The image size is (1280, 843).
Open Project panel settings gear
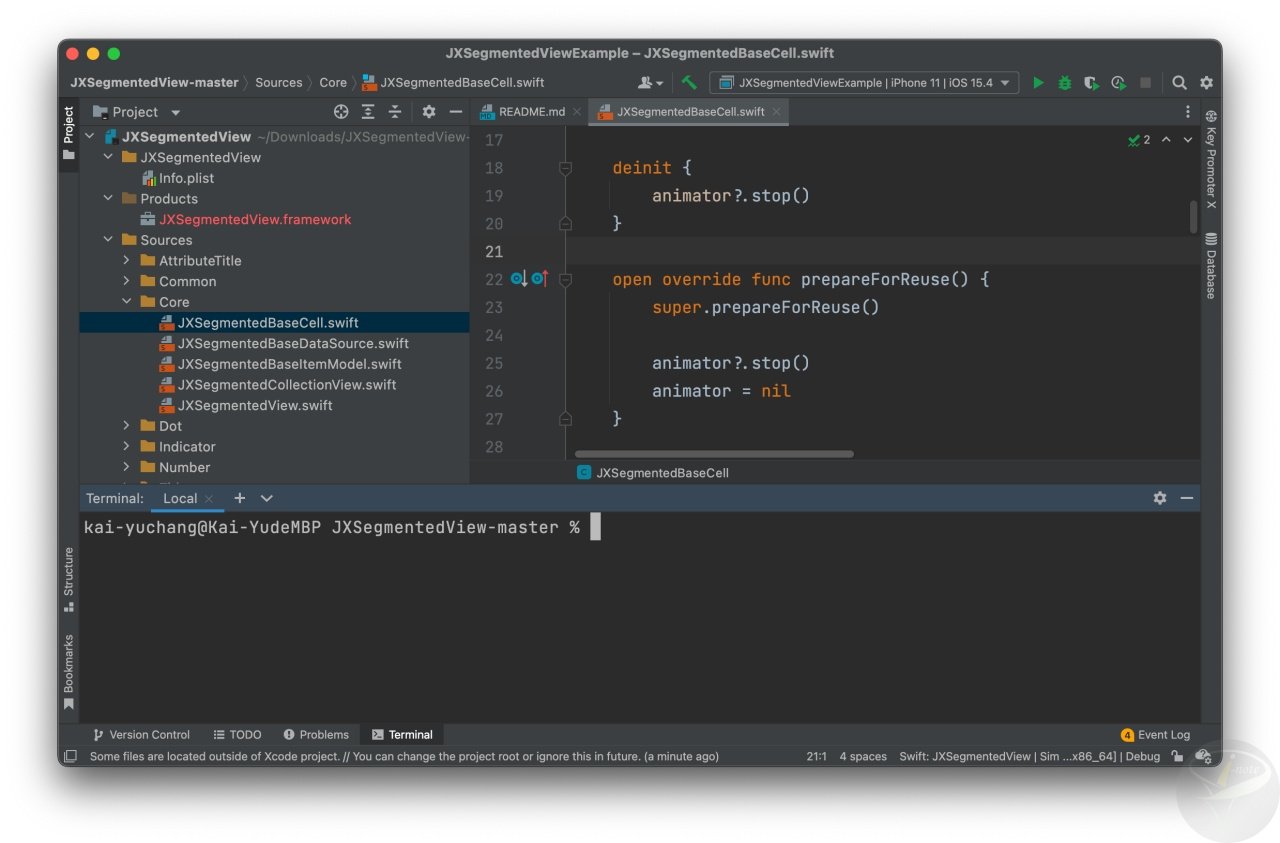[x=428, y=111]
